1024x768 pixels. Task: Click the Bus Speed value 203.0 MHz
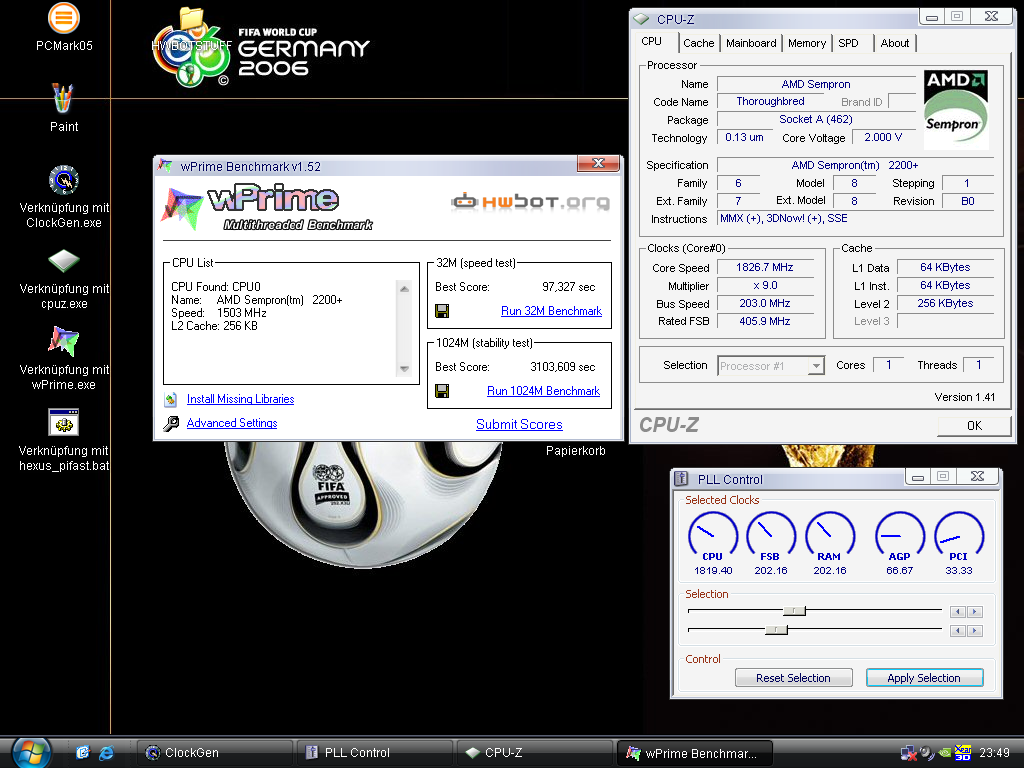tap(765, 303)
